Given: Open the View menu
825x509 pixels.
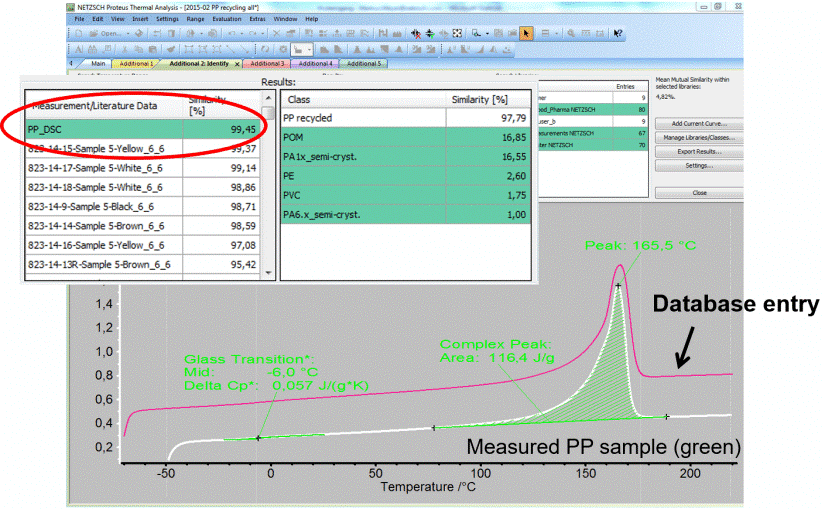Looking at the screenshot, I should click(117, 19).
